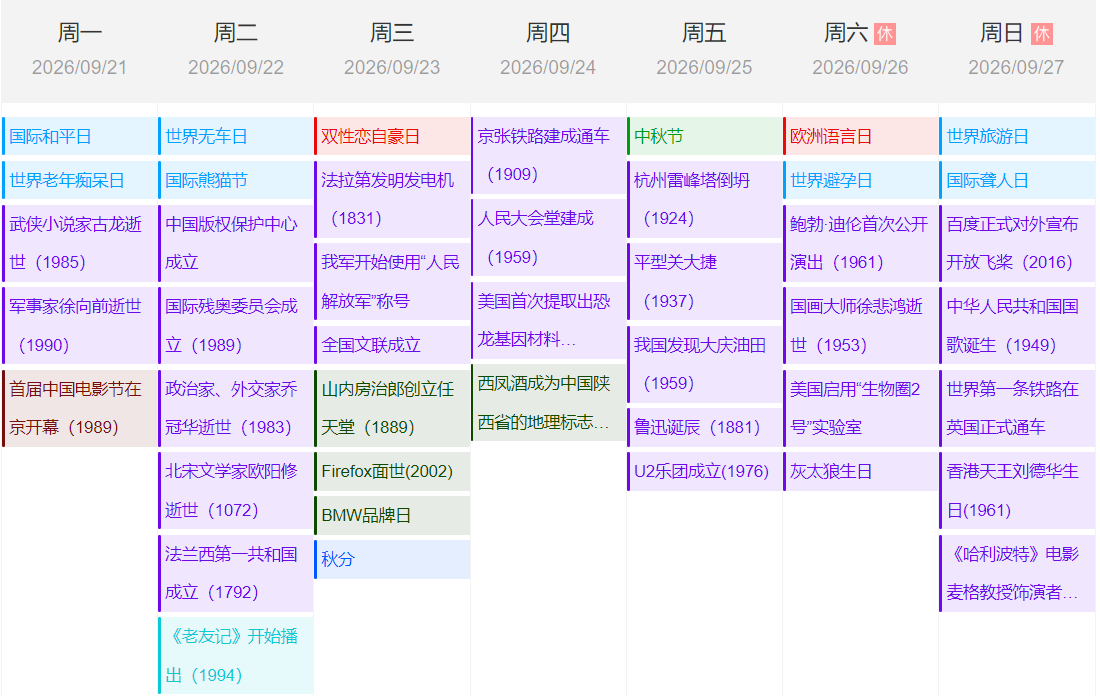This screenshot has height=696, width=1100.
Task: Open the 世界无车日 entry
Action: [206, 136]
